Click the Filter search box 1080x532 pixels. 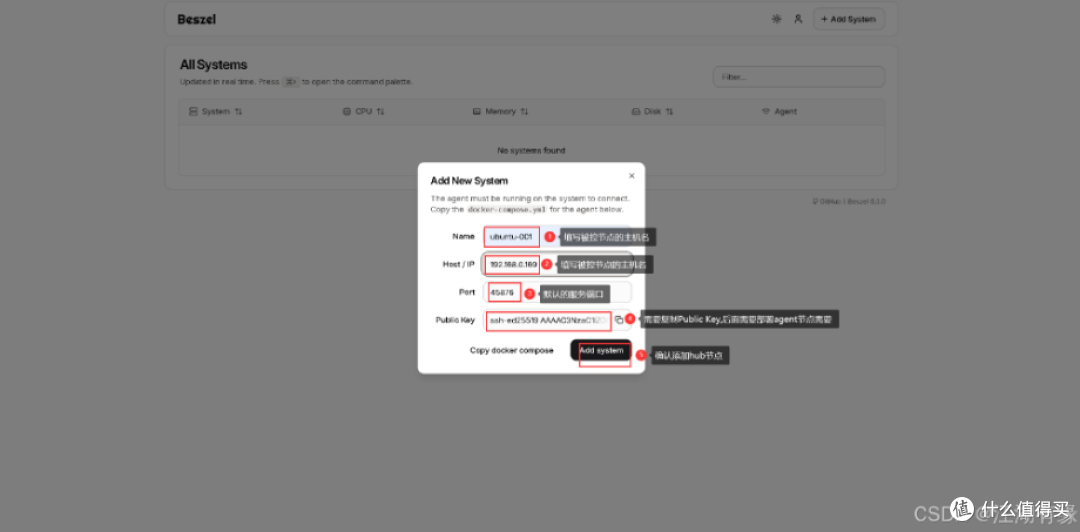pos(799,77)
